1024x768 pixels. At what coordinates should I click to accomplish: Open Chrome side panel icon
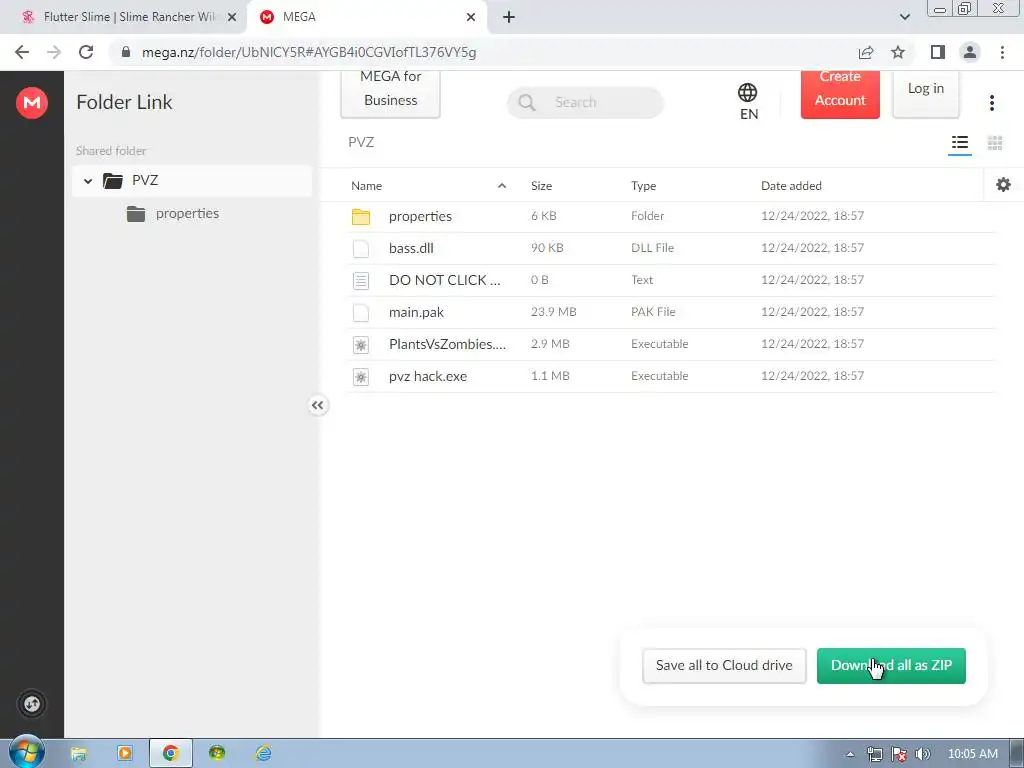pyautogui.click(x=937, y=52)
